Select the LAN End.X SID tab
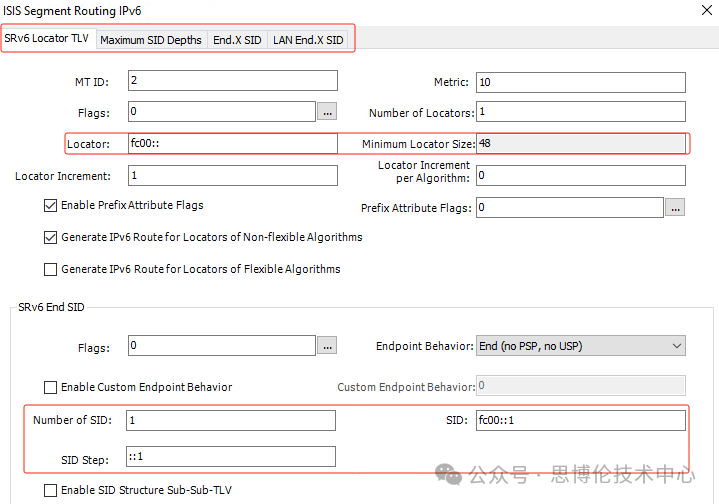This screenshot has width=719, height=504. (x=308, y=40)
